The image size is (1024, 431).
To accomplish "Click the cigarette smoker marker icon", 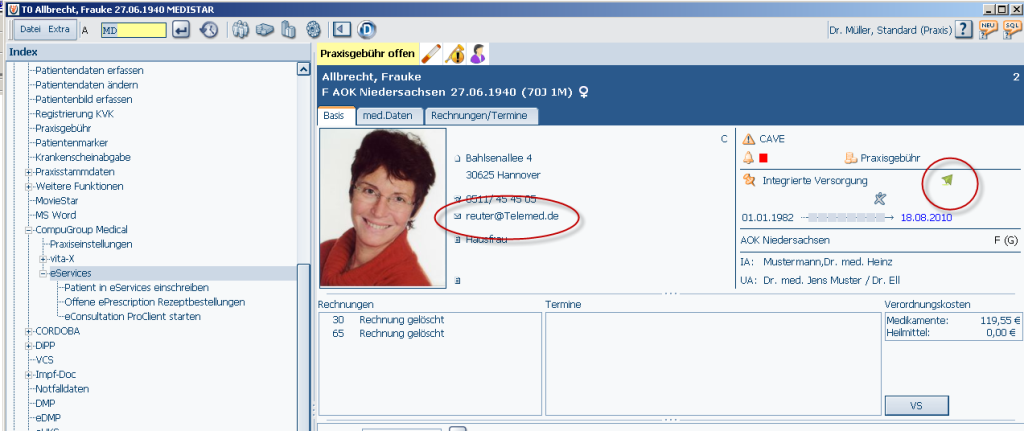I will tap(431, 54).
